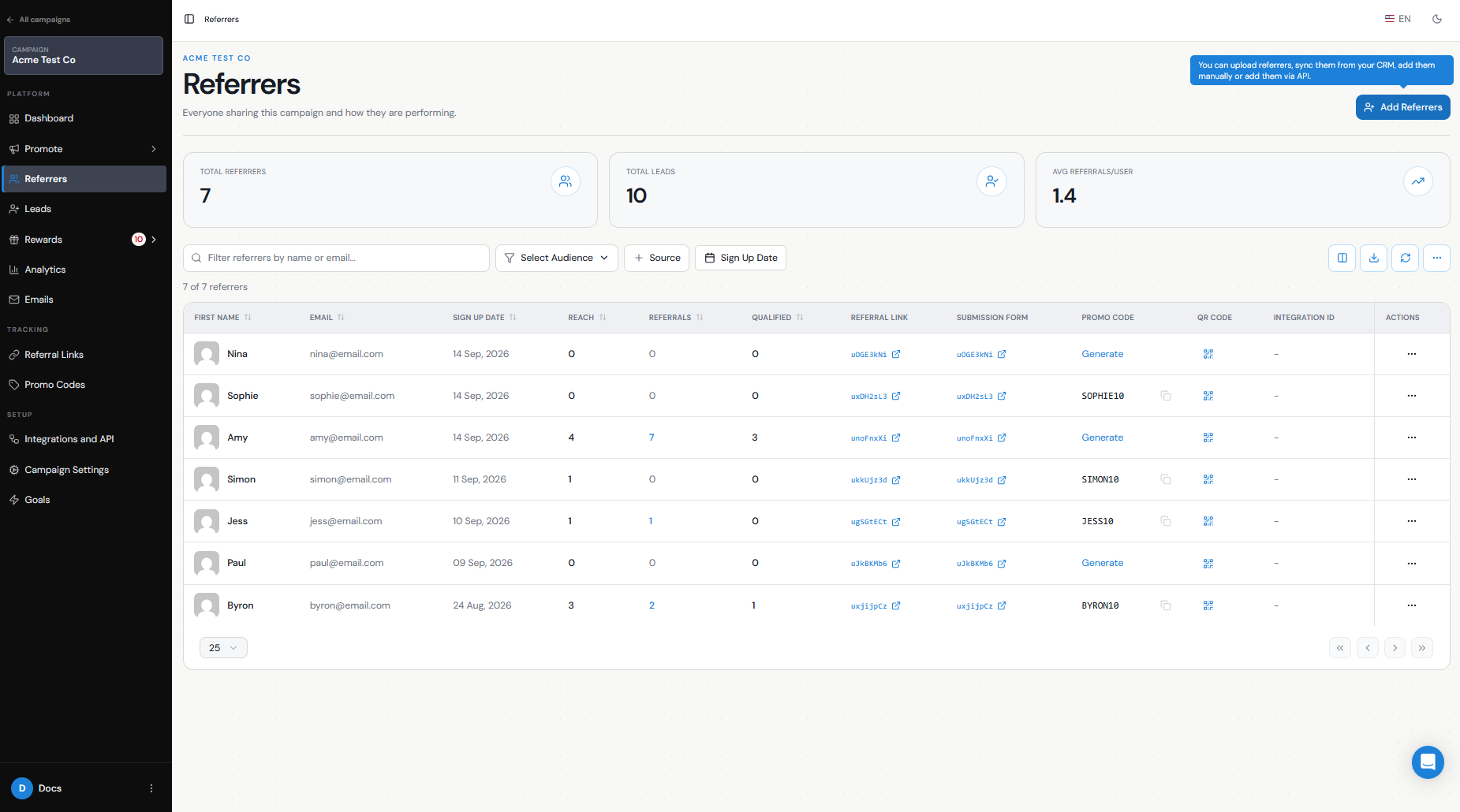The height and width of the screenshot is (812, 1460).
Task: Open Byron's referral link uxjijpCz
Action: (x=876, y=606)
